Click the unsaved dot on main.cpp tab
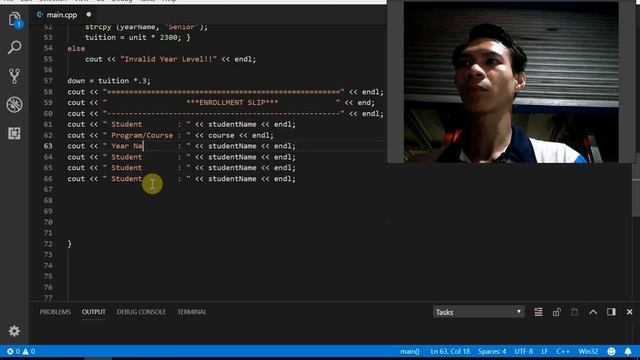This screenshot has width=640, height=360. click(89, 14)
